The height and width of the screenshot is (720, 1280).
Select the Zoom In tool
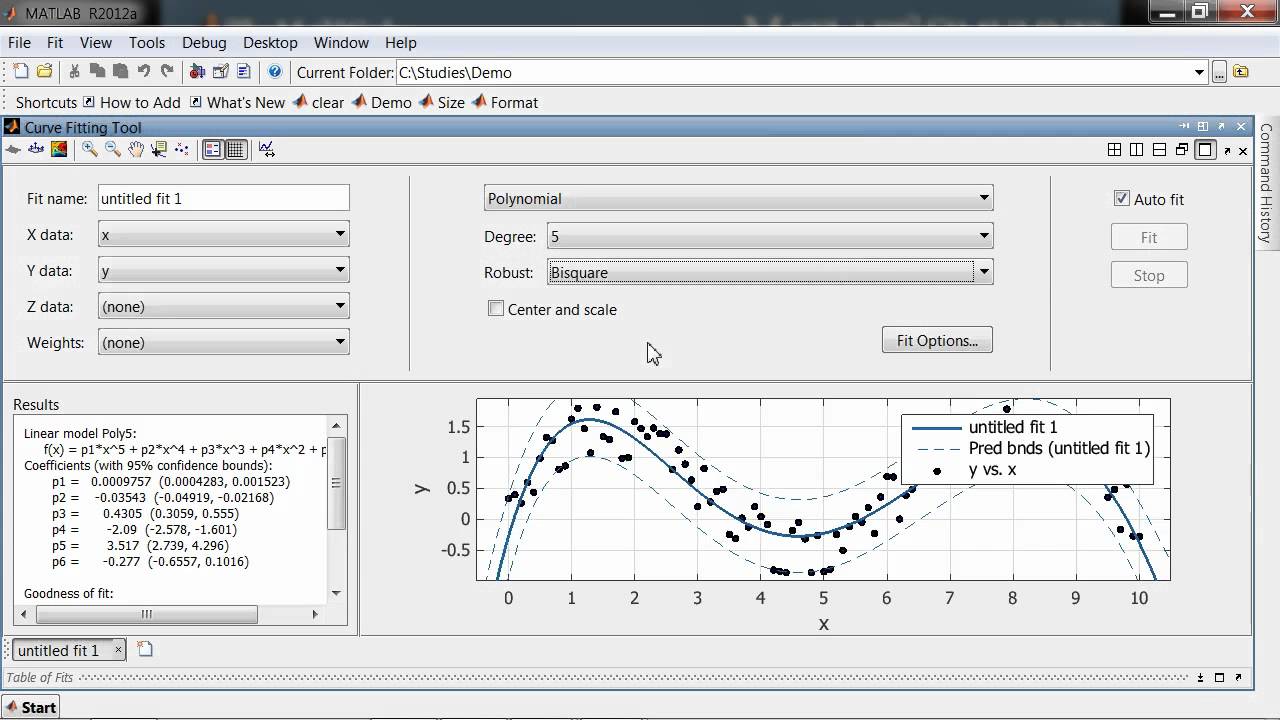coord(89,149)
